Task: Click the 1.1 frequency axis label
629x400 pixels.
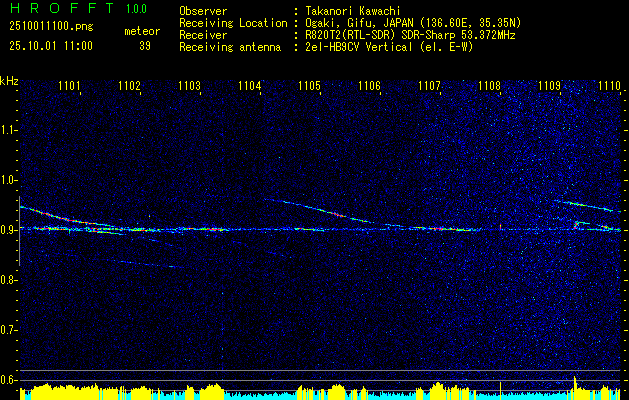Action: 8,130
